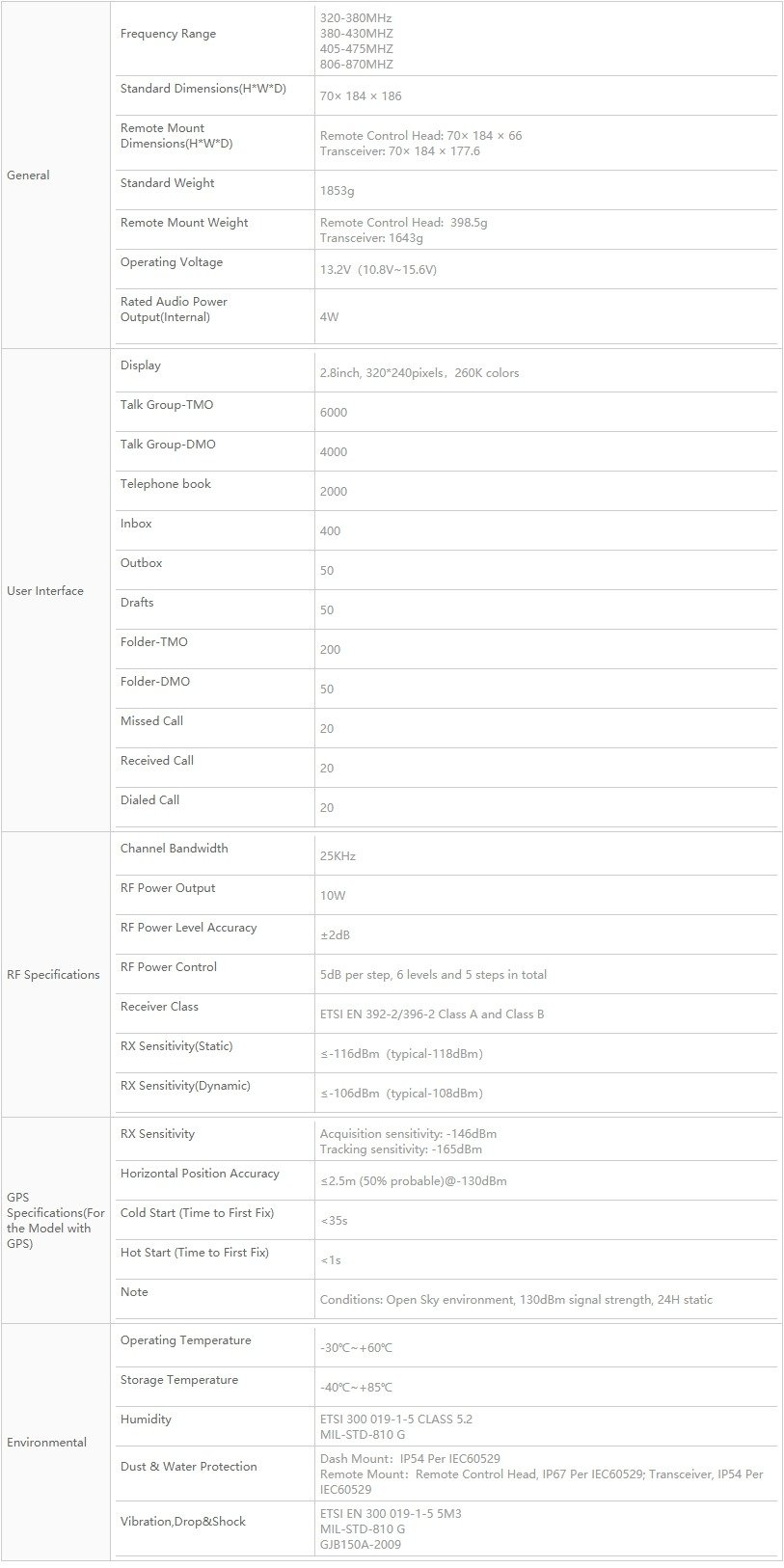Image resolution: width=784 pixels, height=1568 pixels.
Task: Select the Rated Audio Power Output label
Action: [x=174, y=310]
